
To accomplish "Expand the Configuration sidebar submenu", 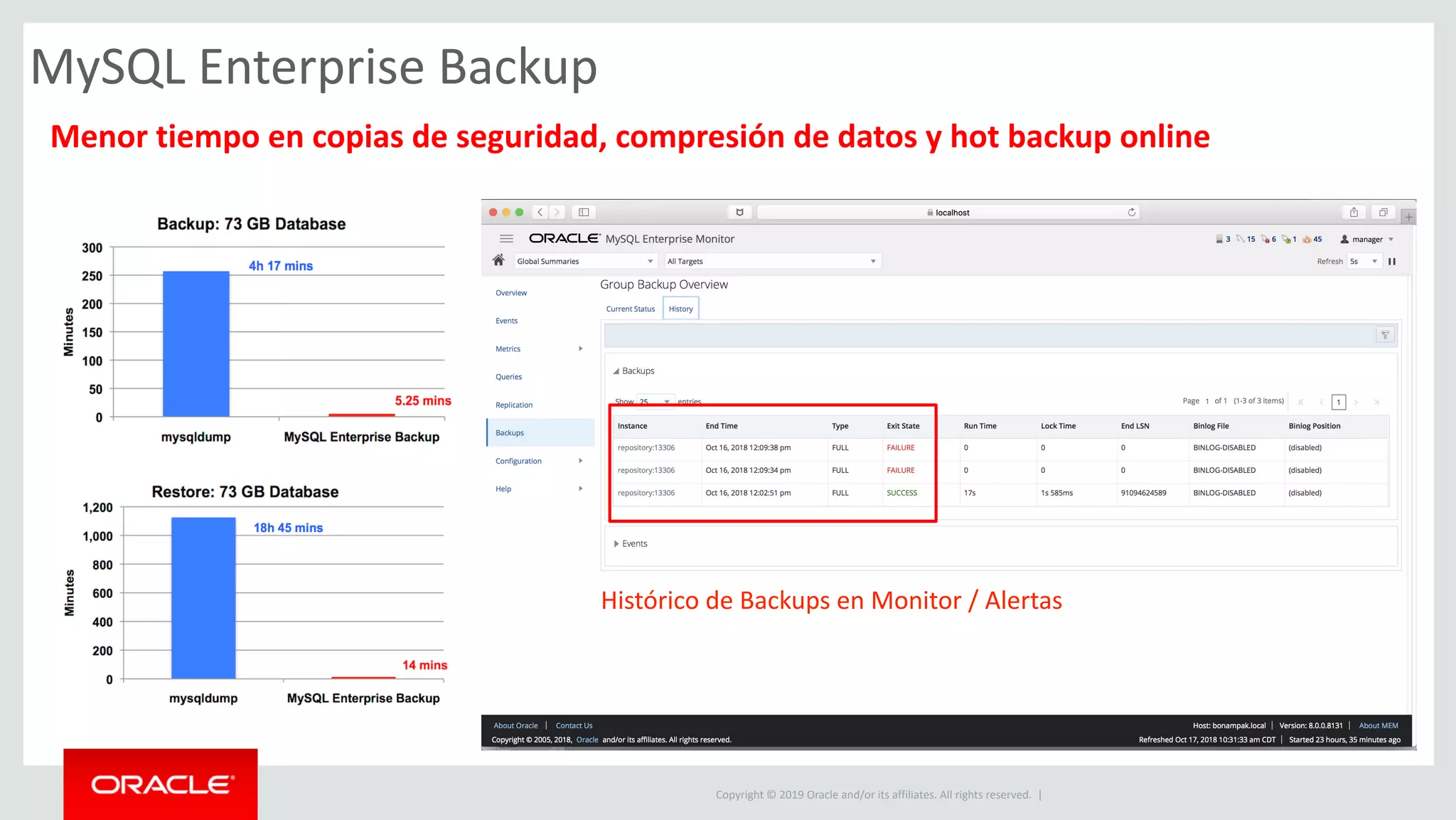I will (580, 461).
